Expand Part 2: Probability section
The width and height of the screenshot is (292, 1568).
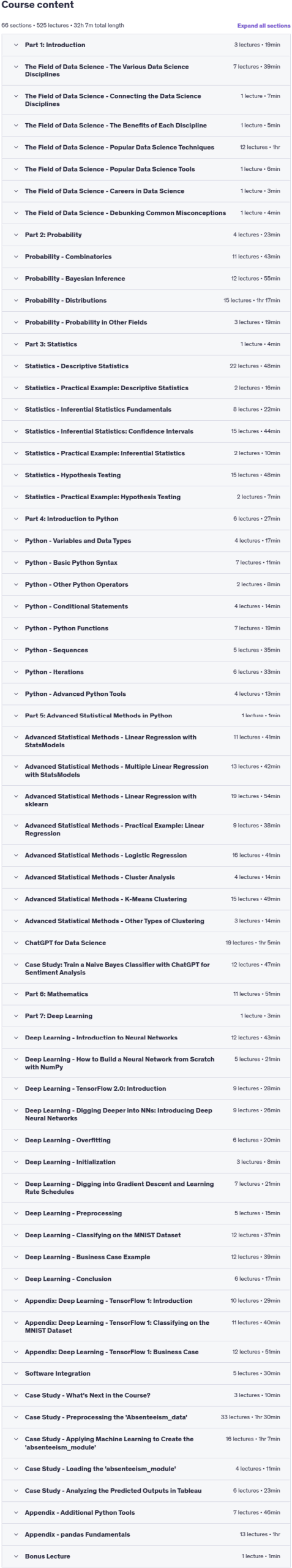pos(146,235)
